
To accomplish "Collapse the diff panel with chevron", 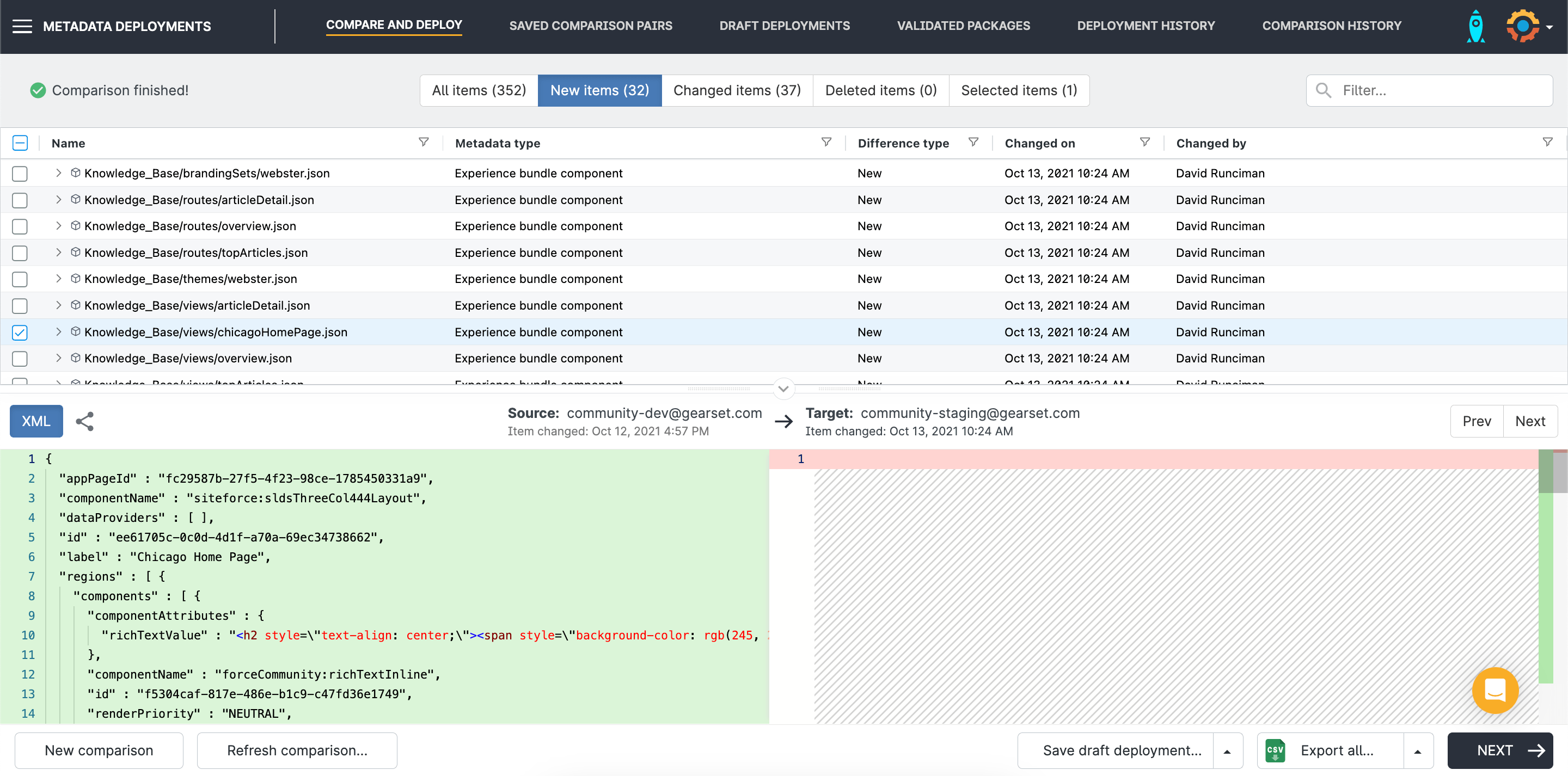I will coord(783,389).
